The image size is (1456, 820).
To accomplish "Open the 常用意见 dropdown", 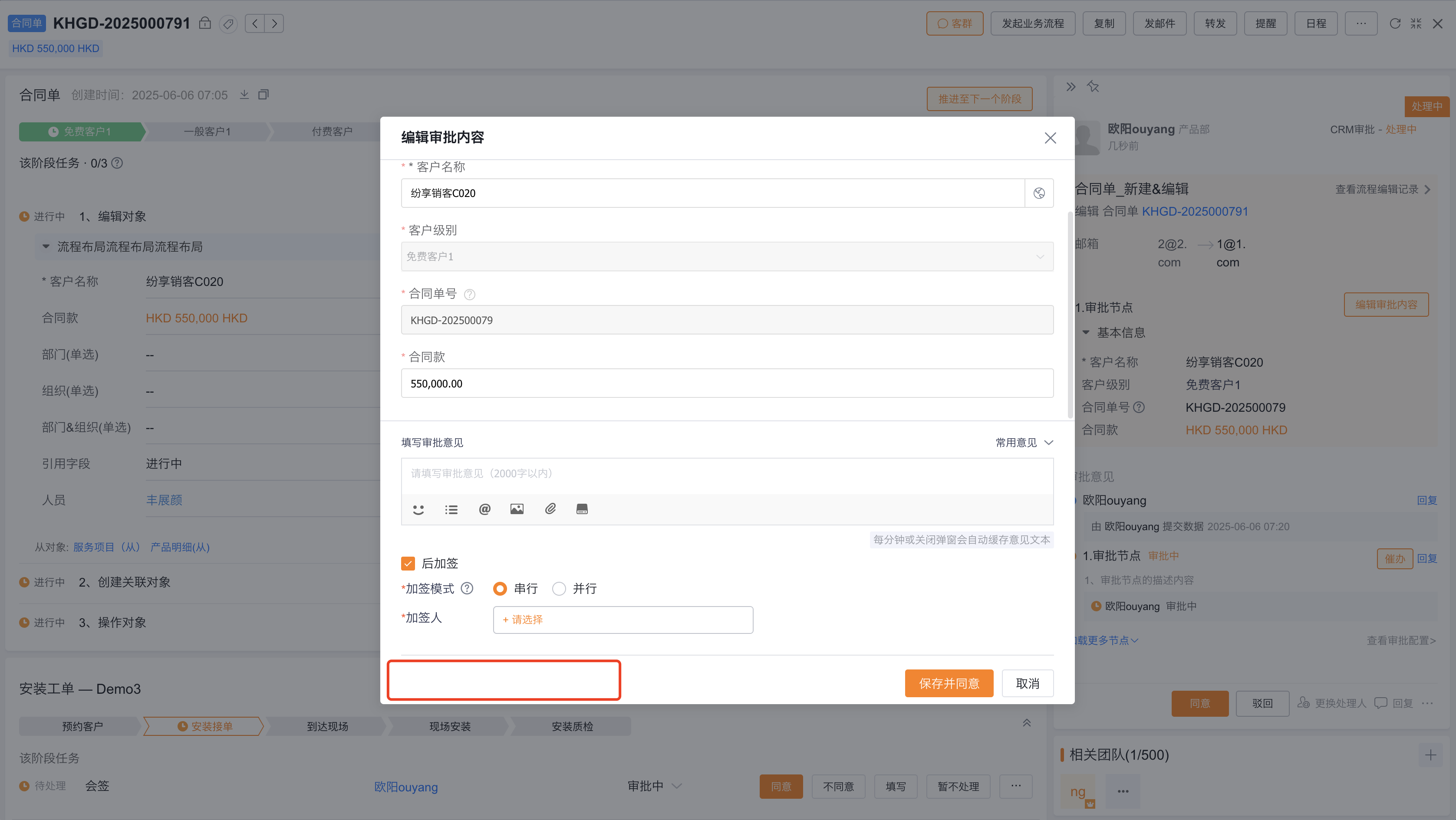I will (1024, 442).
